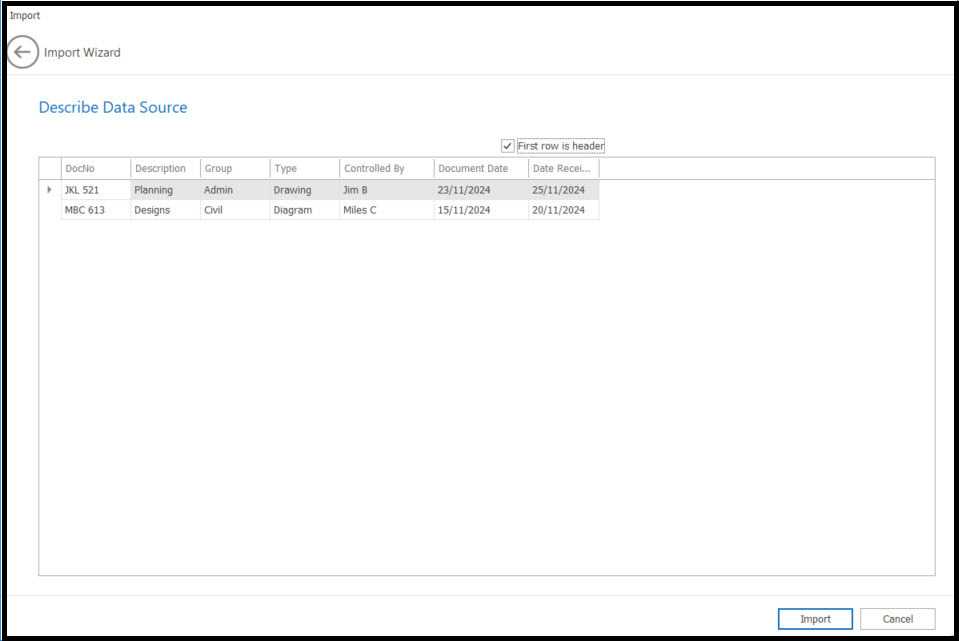Sort by DocNo column header
Image resolution: width=959 pixels, height=641 pixels.
[x=95, y=169]
